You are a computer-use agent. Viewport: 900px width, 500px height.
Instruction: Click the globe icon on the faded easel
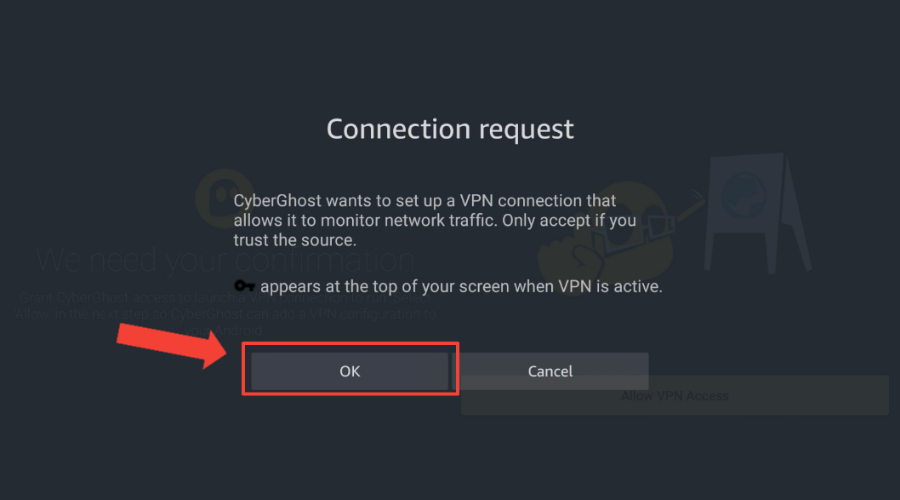tap(743, 195)
